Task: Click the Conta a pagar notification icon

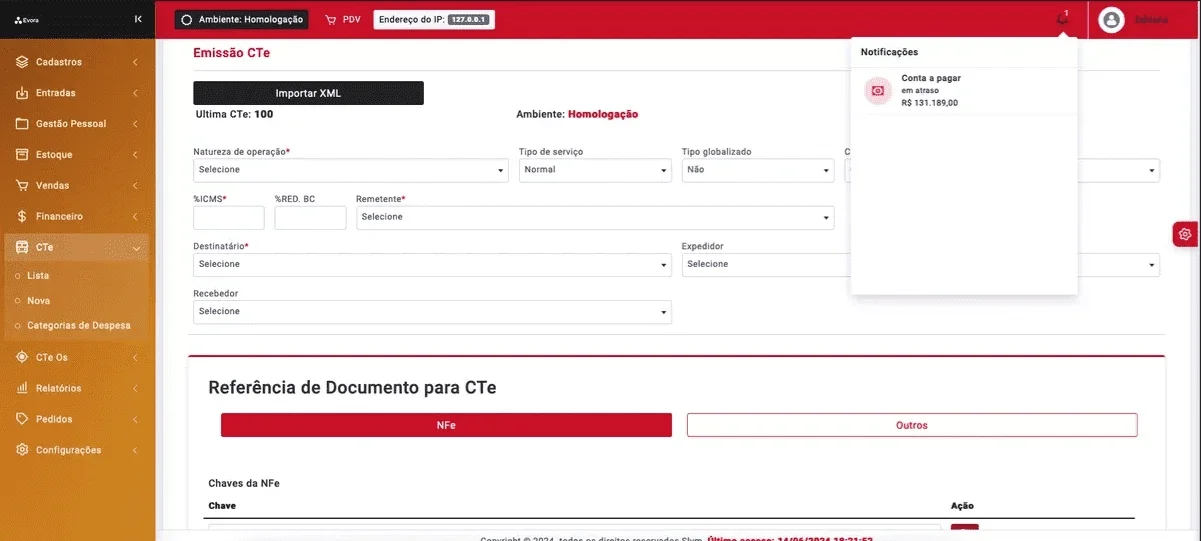Action: (x=878, y=90)
